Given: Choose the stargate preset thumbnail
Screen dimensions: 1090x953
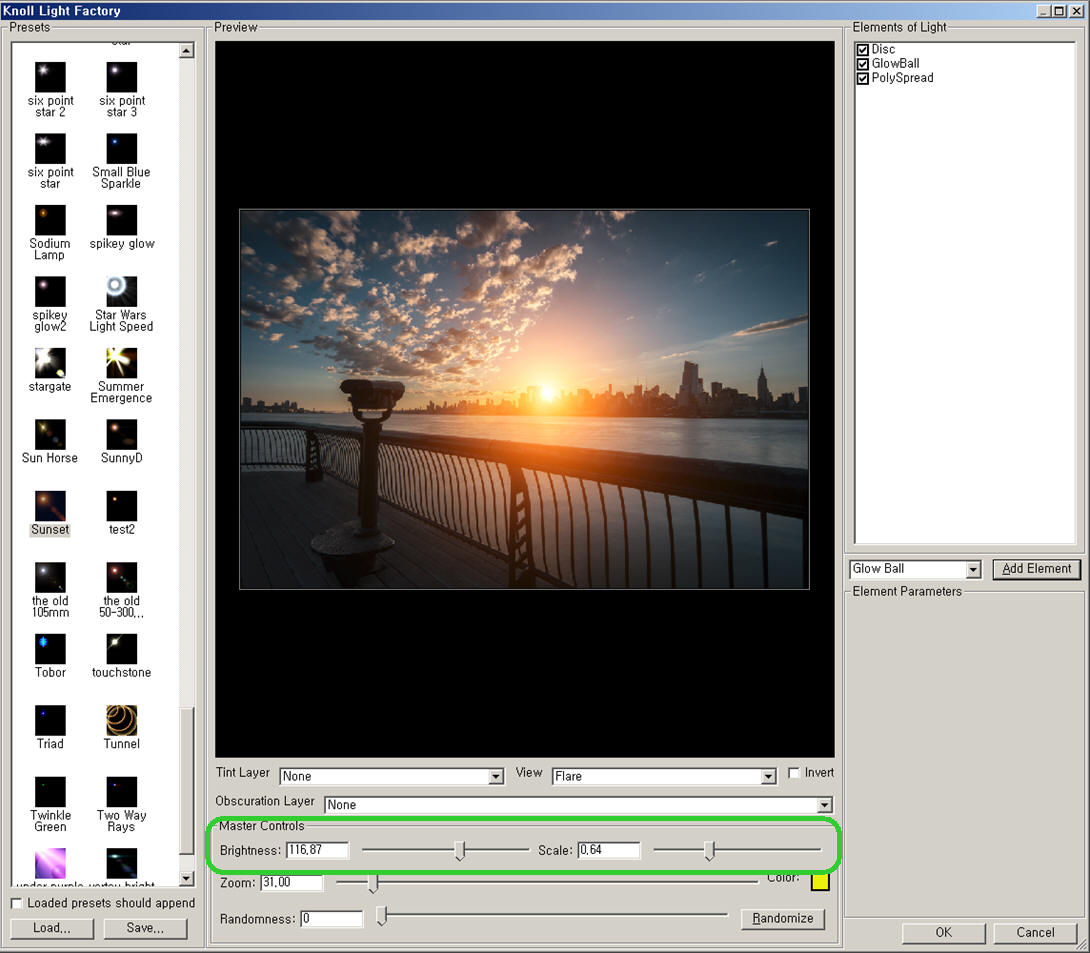Looking at the screenshot, I should coord(50,363).
